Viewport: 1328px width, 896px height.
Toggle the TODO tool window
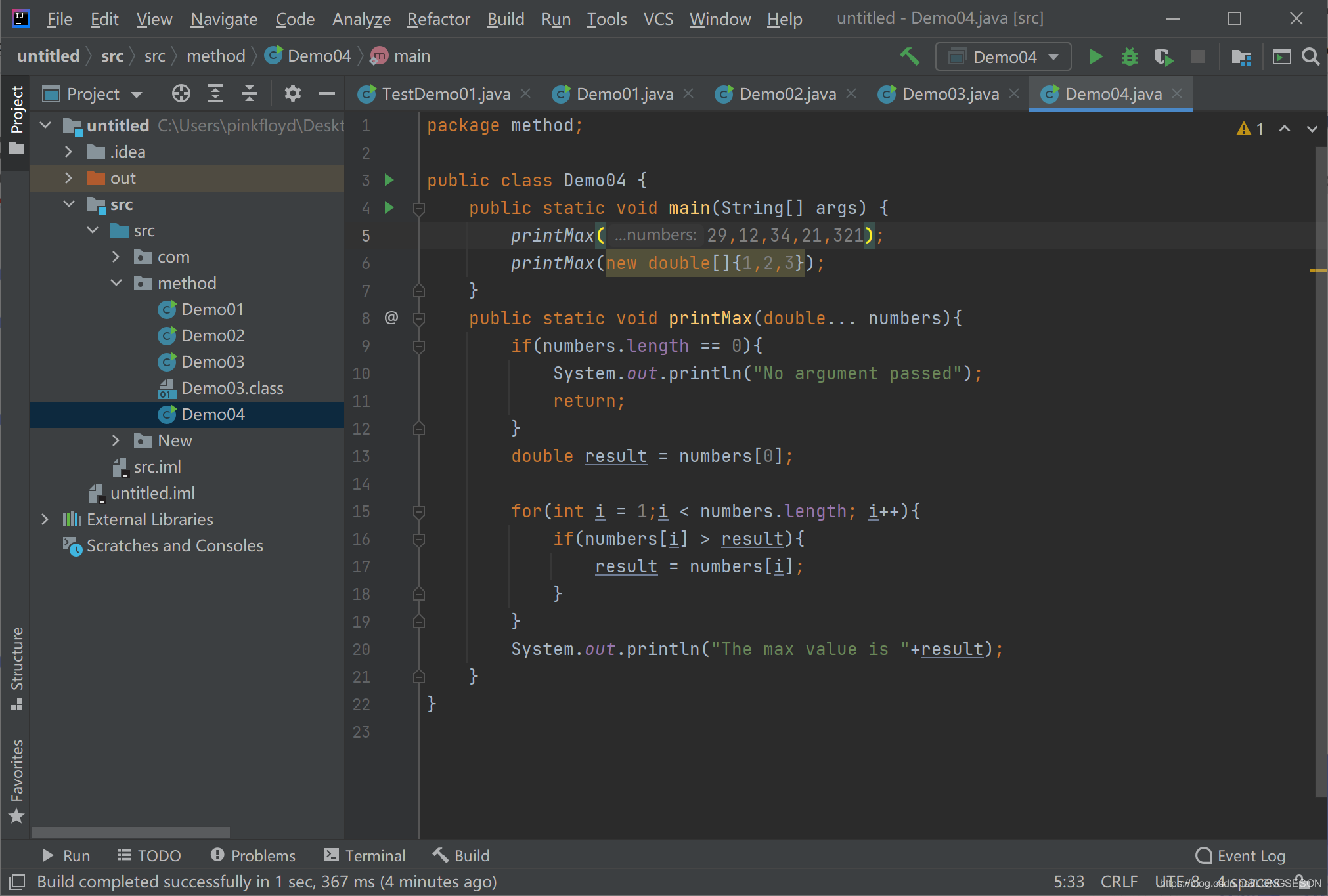coord(149,855)
